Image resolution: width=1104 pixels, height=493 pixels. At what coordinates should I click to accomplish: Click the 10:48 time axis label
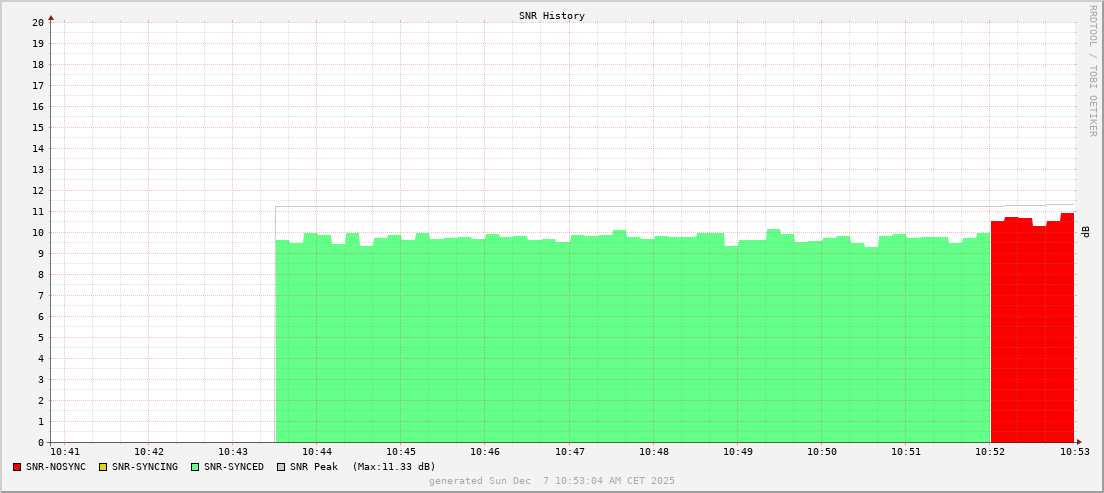tap(654, 453)
